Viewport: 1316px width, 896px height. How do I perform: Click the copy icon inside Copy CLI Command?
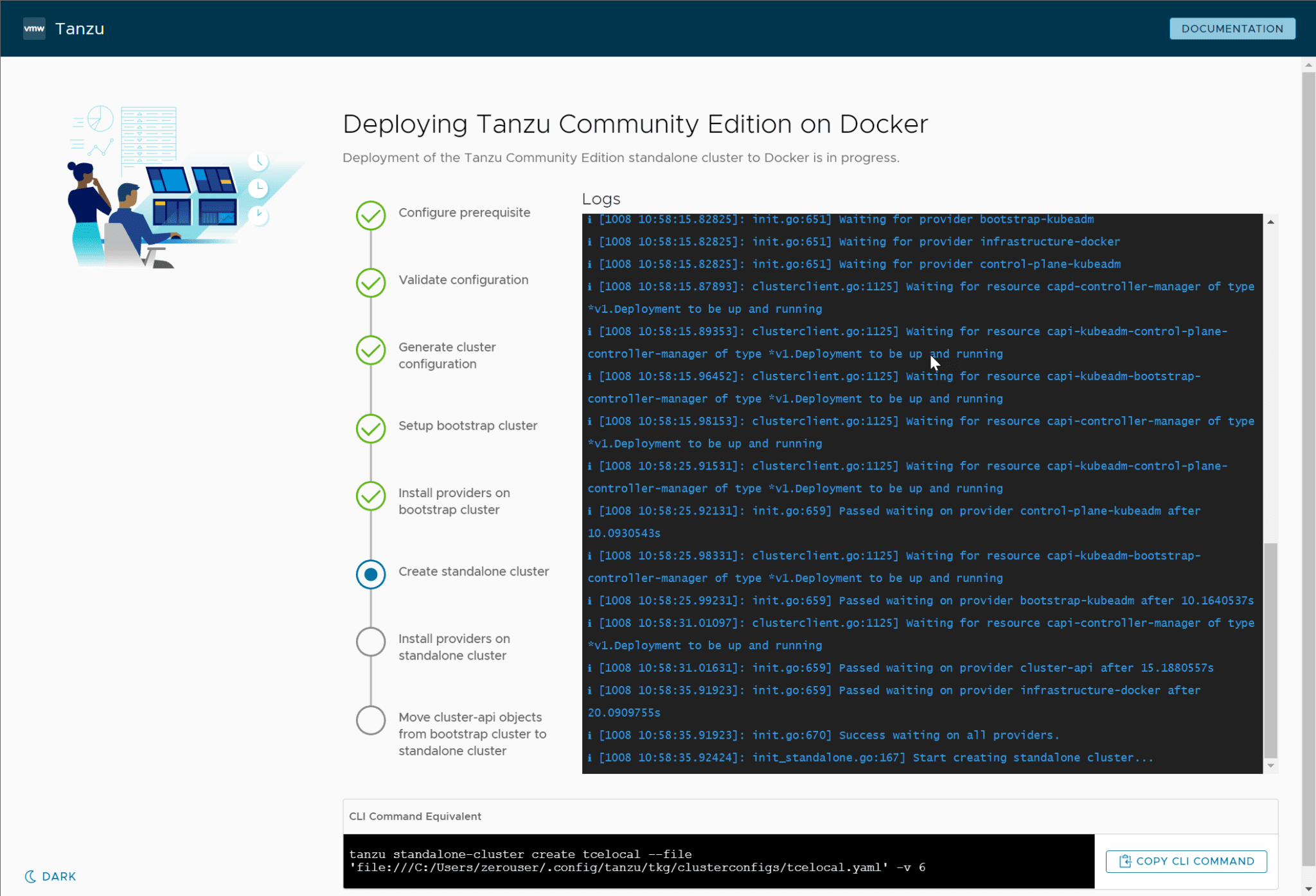1125,861
